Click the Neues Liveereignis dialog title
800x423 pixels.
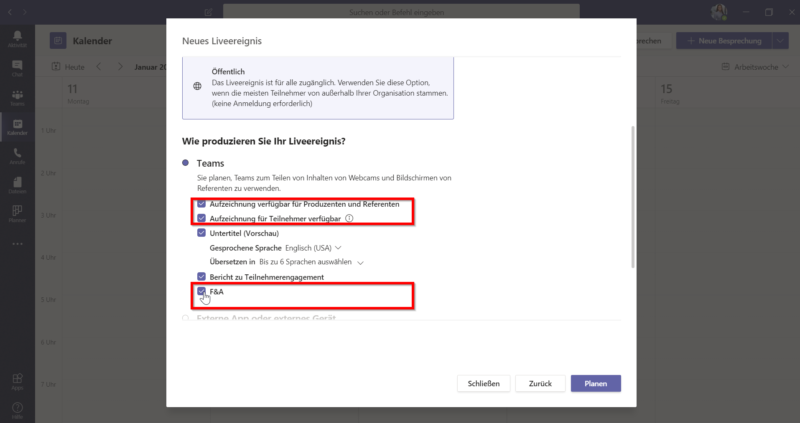(x=222, y=41)
